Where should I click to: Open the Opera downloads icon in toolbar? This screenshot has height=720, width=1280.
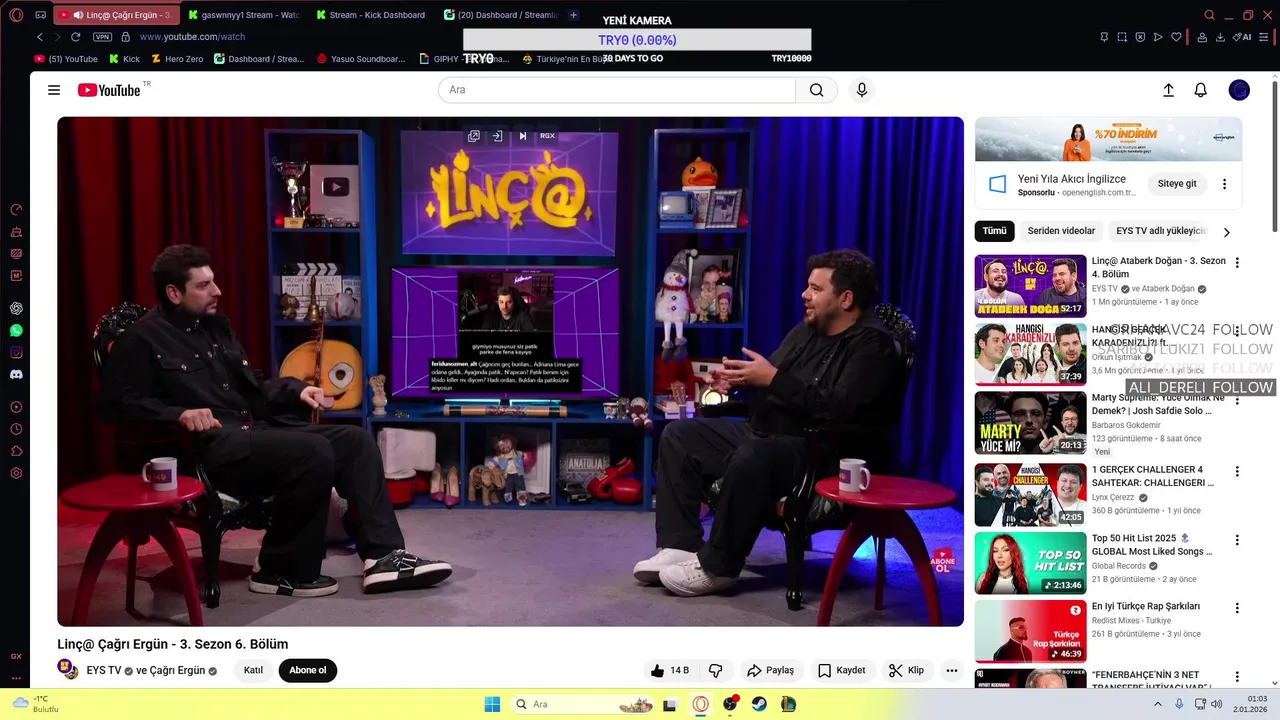[1220, 37]
